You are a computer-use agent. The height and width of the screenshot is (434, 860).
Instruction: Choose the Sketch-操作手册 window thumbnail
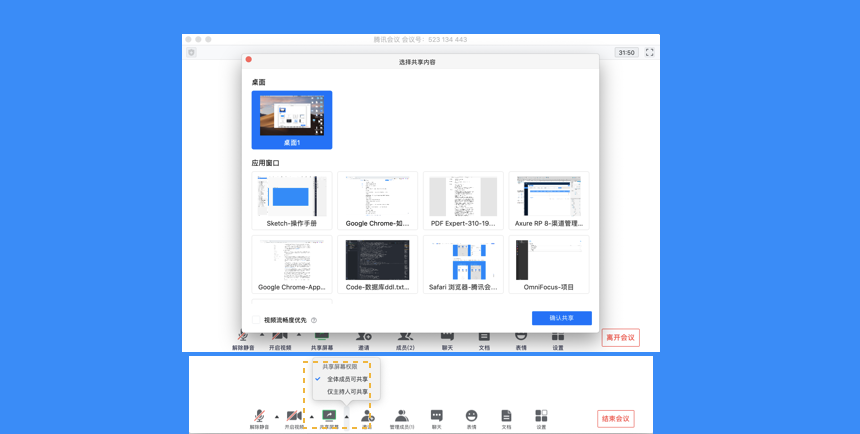(292, 200)
